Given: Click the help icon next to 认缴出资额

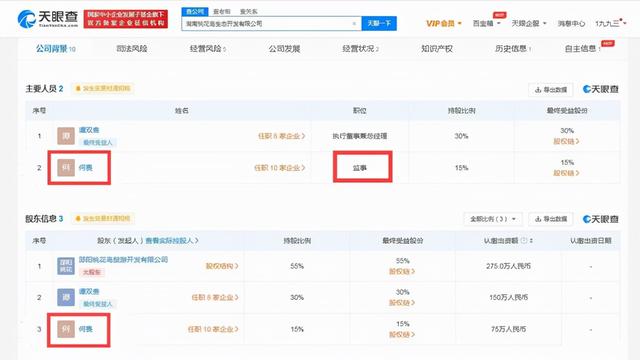Looking at the screenshot, I should click(524, 240).
